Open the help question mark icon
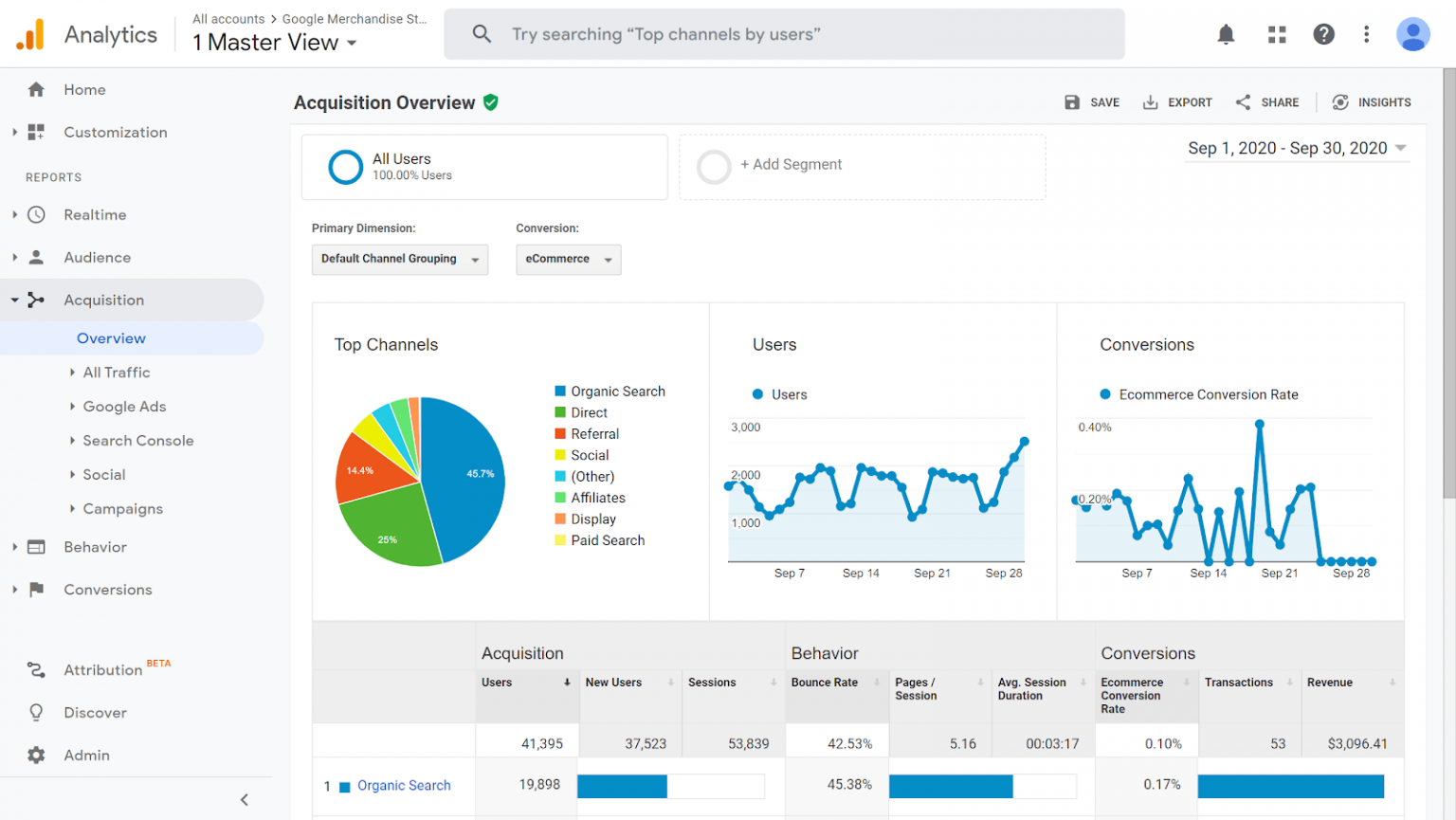 coord(1323,35)
